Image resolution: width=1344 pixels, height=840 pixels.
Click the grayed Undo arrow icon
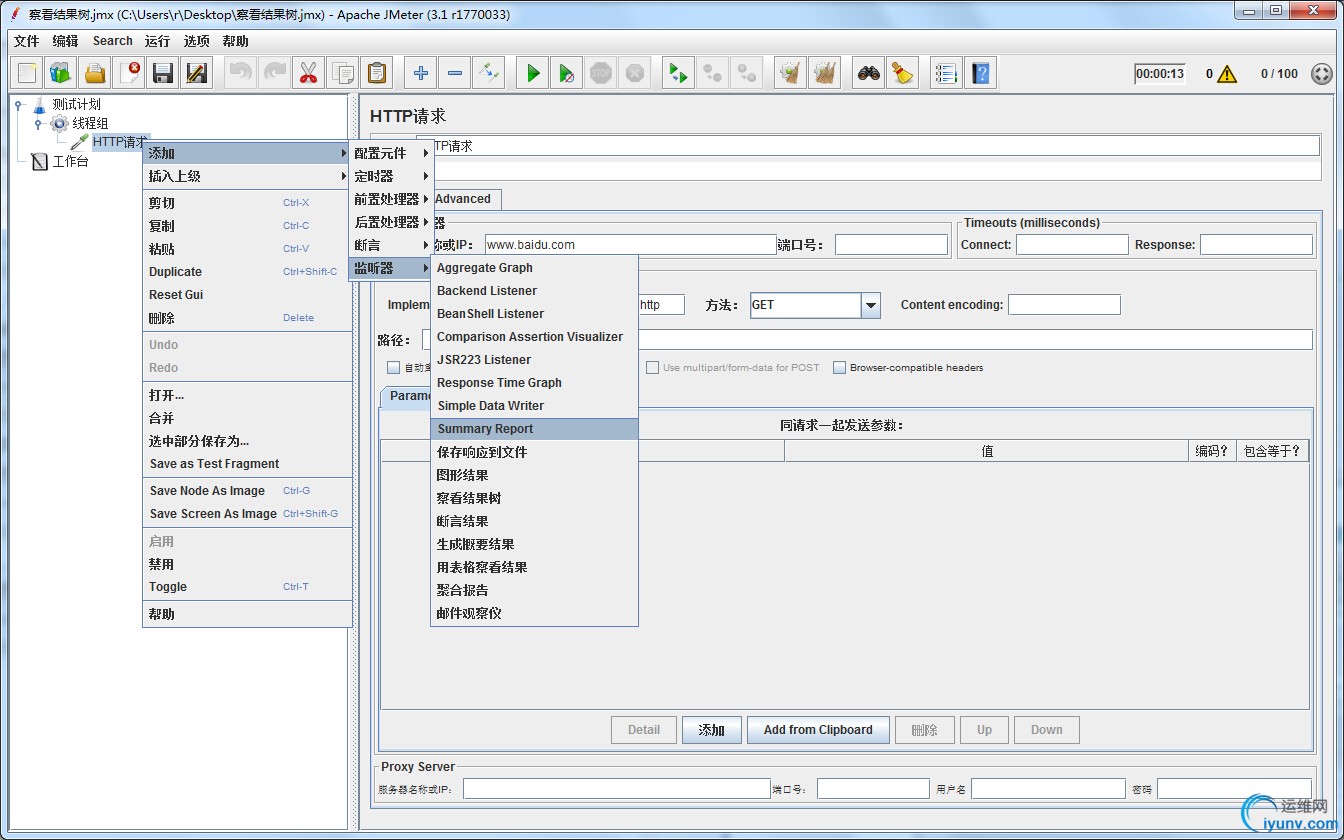click(241, 73)
